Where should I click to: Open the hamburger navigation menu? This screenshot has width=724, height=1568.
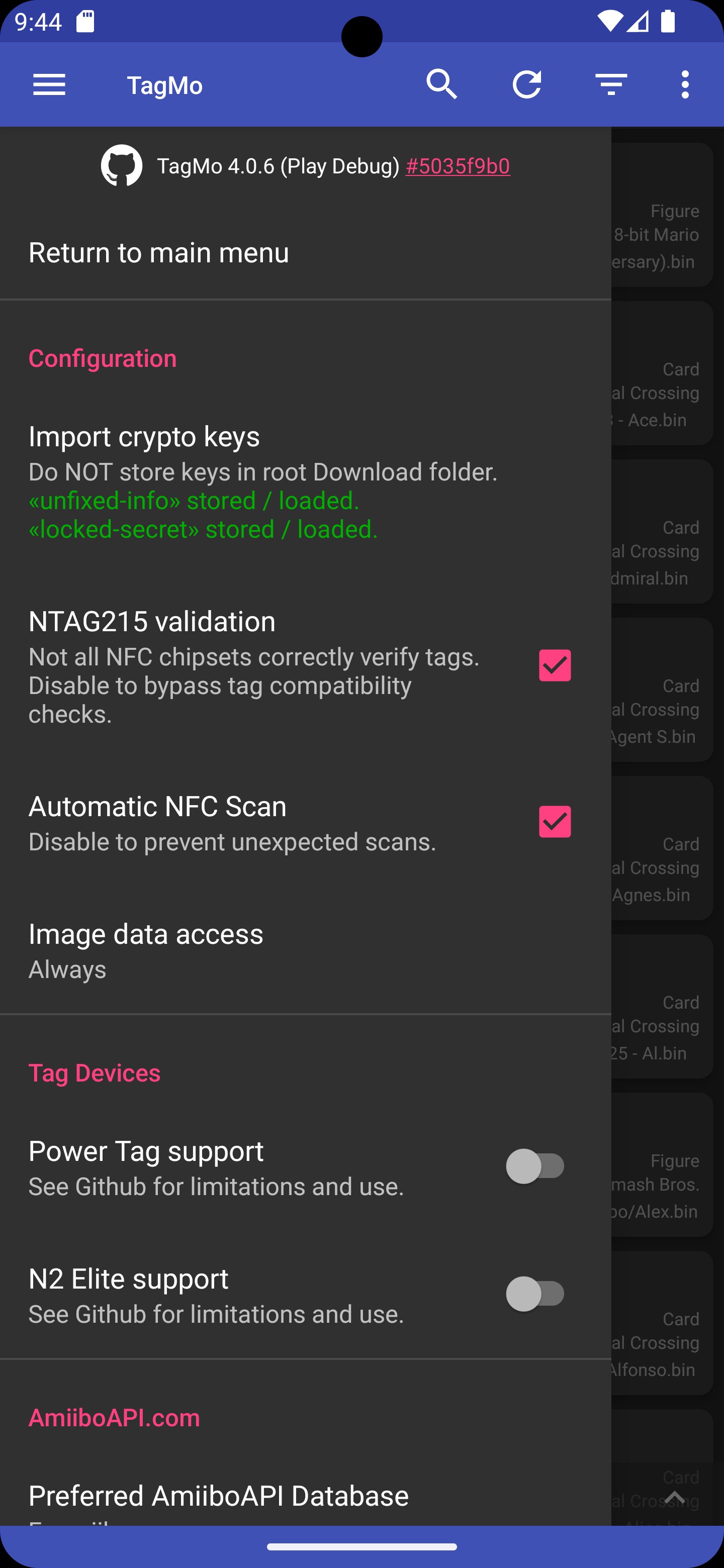pos(49,84)
